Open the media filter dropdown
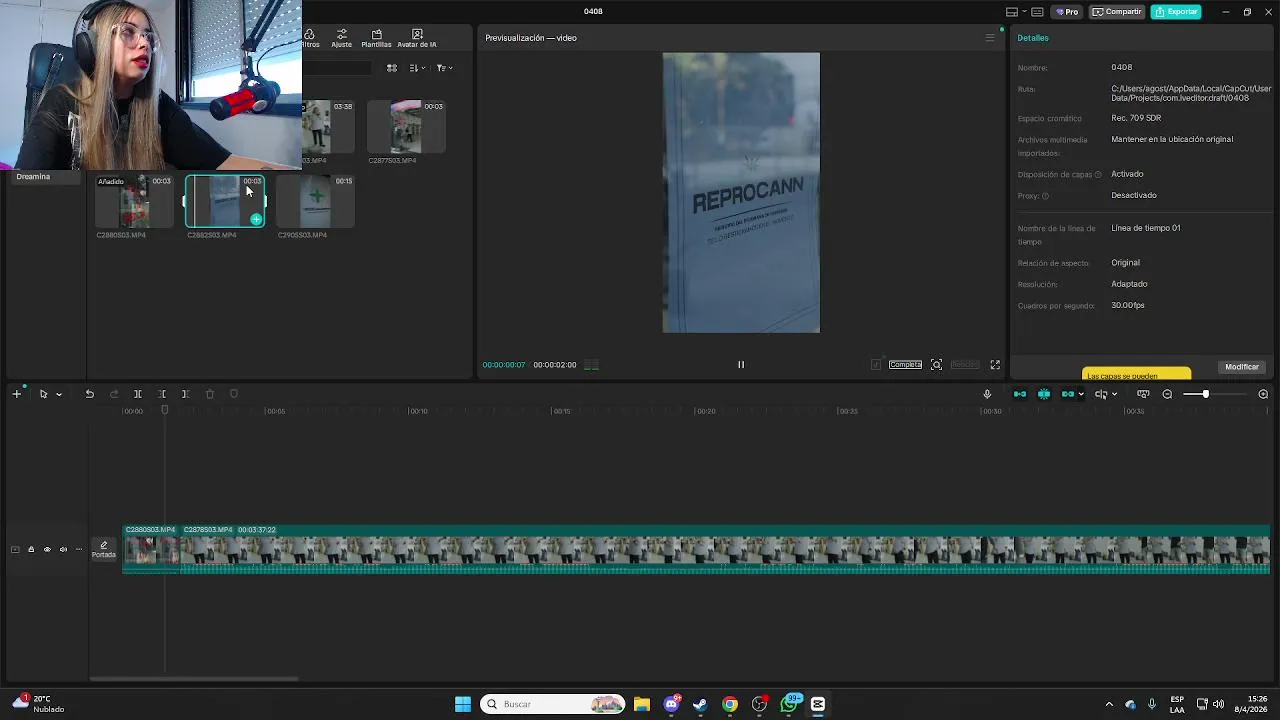Image resolution: width=1280 pixels, height=720 pixels. (x=444, y=68)
